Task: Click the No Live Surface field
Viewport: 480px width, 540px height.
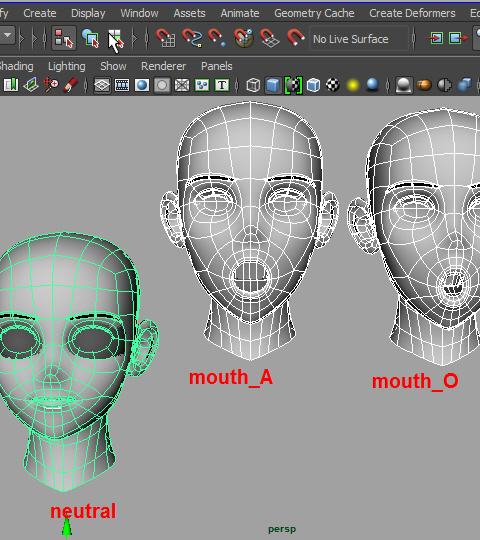Action: tap(359, 39)
